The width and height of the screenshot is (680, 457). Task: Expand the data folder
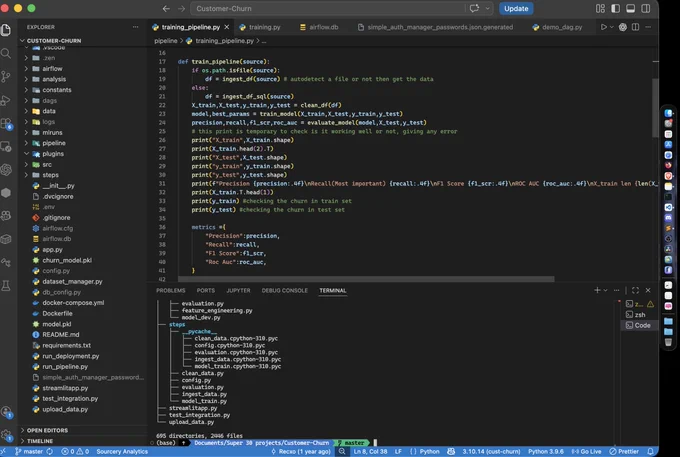tap(49, 111)
